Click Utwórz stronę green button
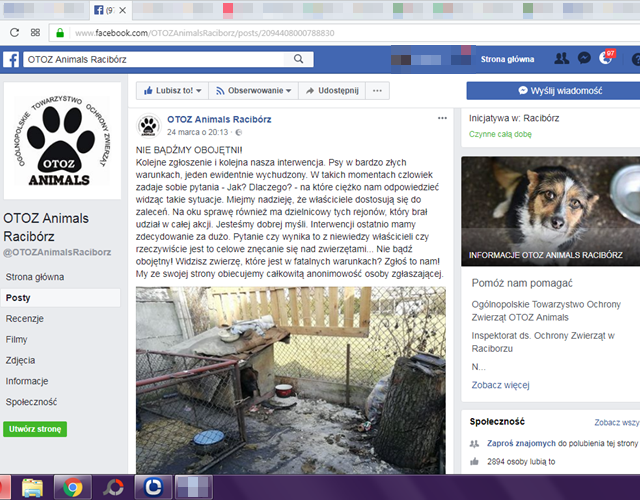 (x=35, y=429)
